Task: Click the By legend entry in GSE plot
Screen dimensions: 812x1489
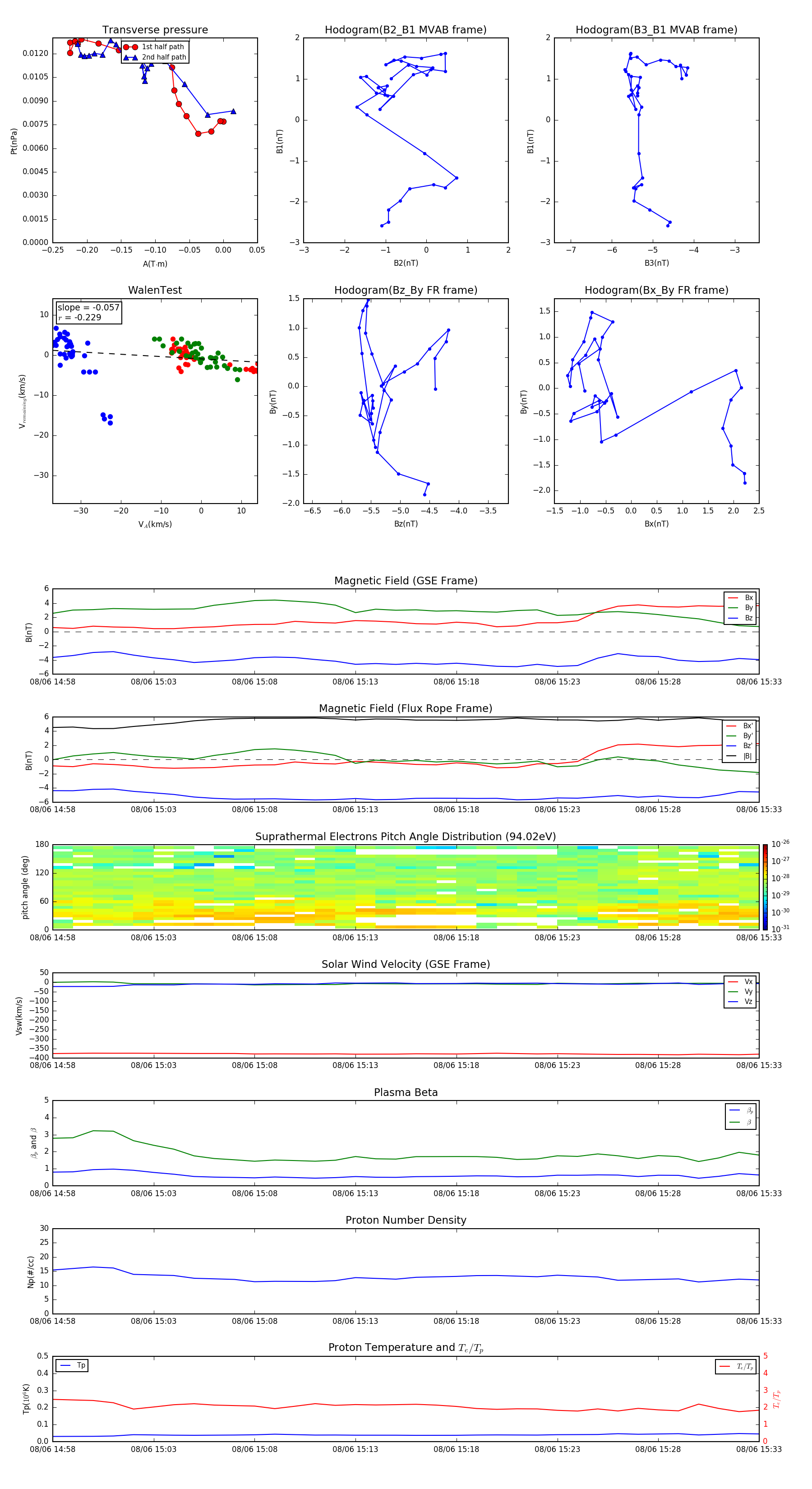Action: tap(740, 608)
